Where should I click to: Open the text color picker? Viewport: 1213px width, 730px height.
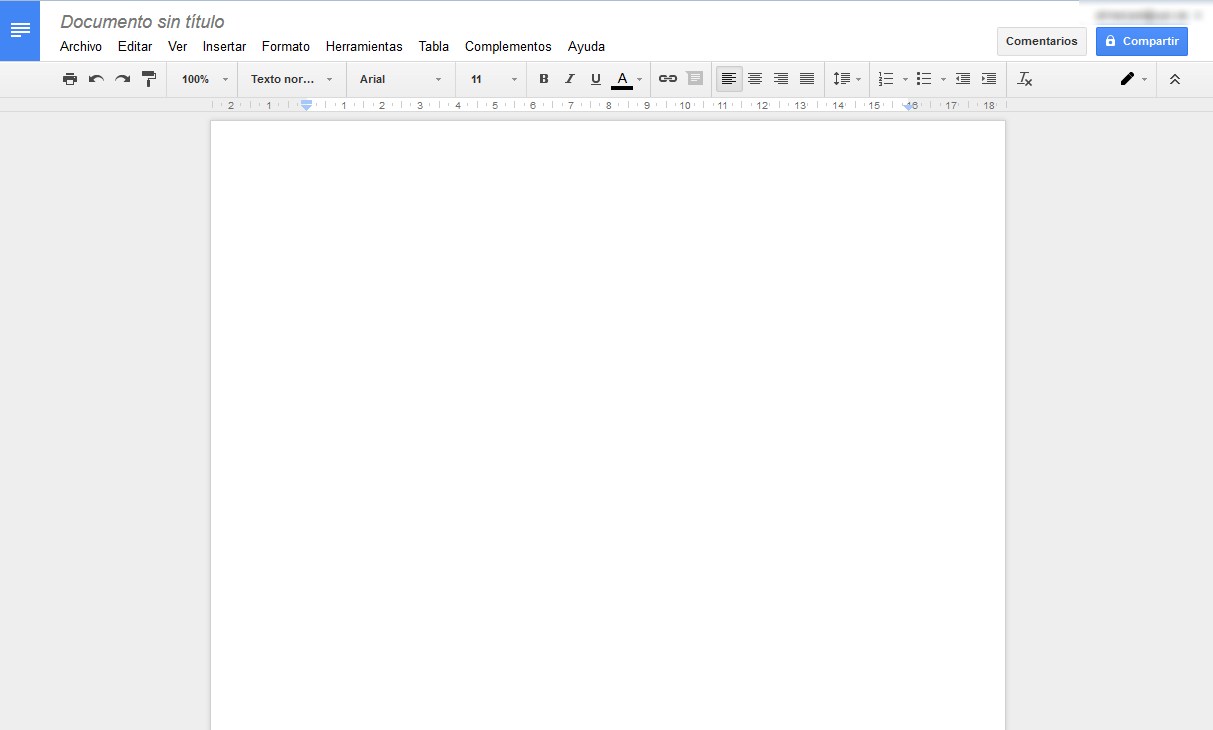click(x=622, y=79)
